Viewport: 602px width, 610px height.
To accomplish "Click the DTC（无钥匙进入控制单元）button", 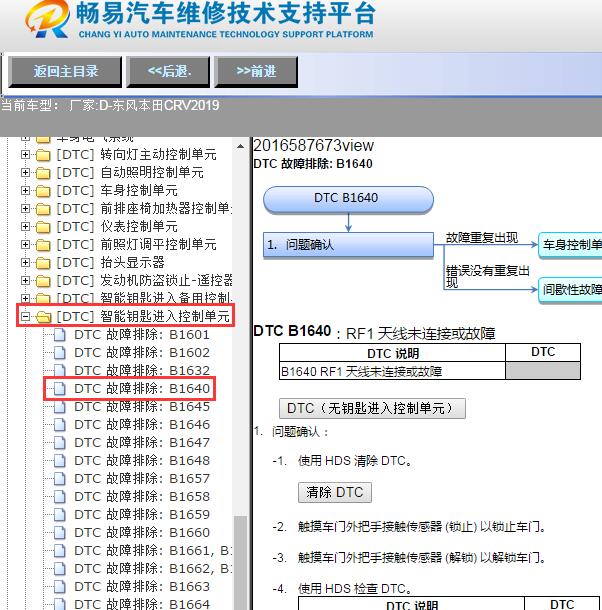I will tap(372, 408).
